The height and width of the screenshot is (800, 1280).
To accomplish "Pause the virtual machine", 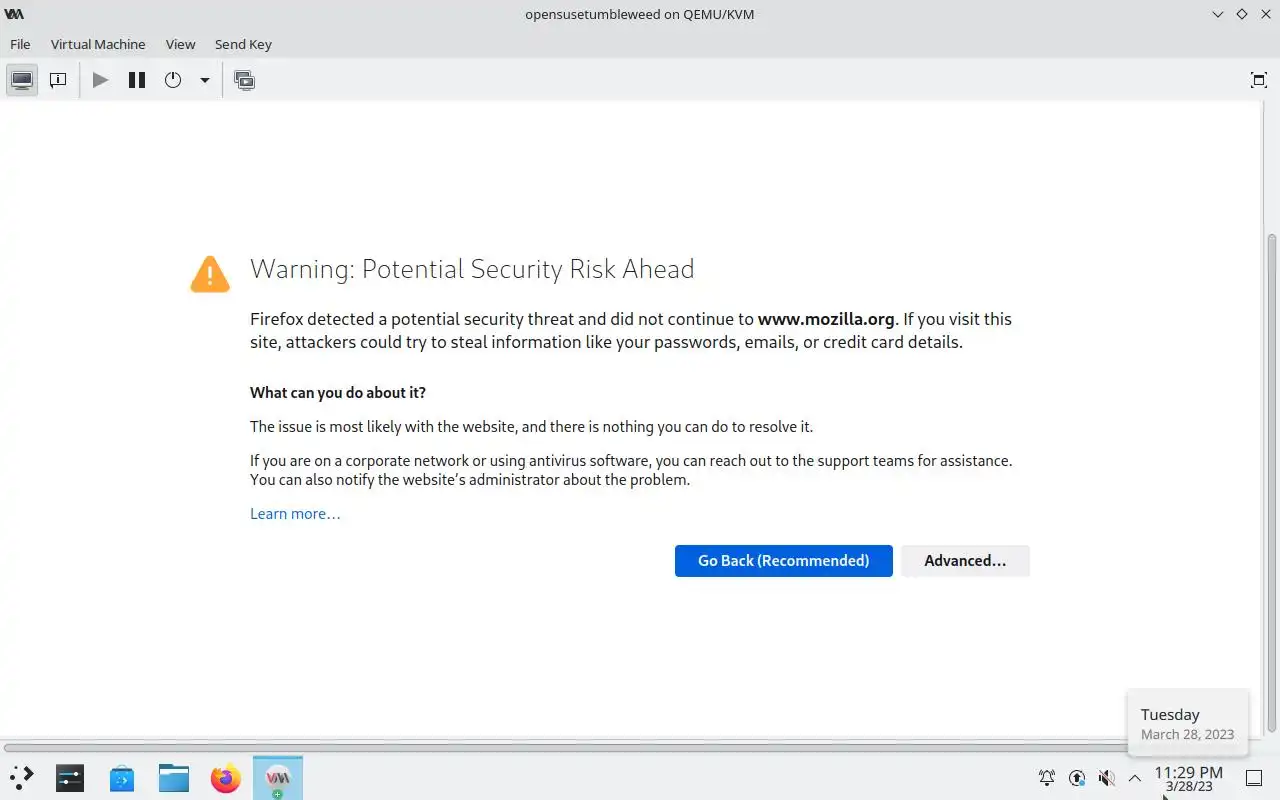I will [x=137, y=80].
